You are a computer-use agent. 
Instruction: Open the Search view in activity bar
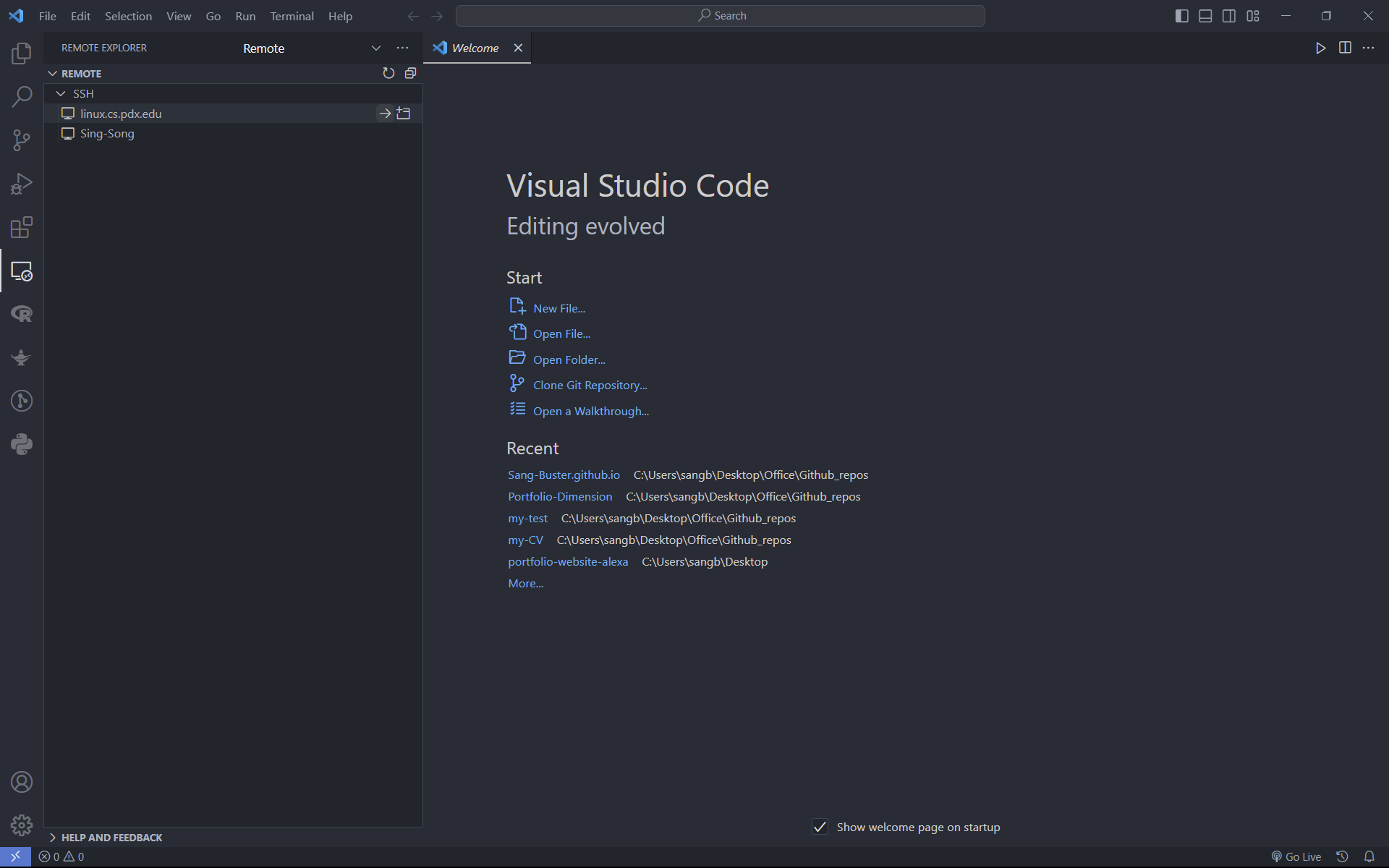click(x=22, y=96)
